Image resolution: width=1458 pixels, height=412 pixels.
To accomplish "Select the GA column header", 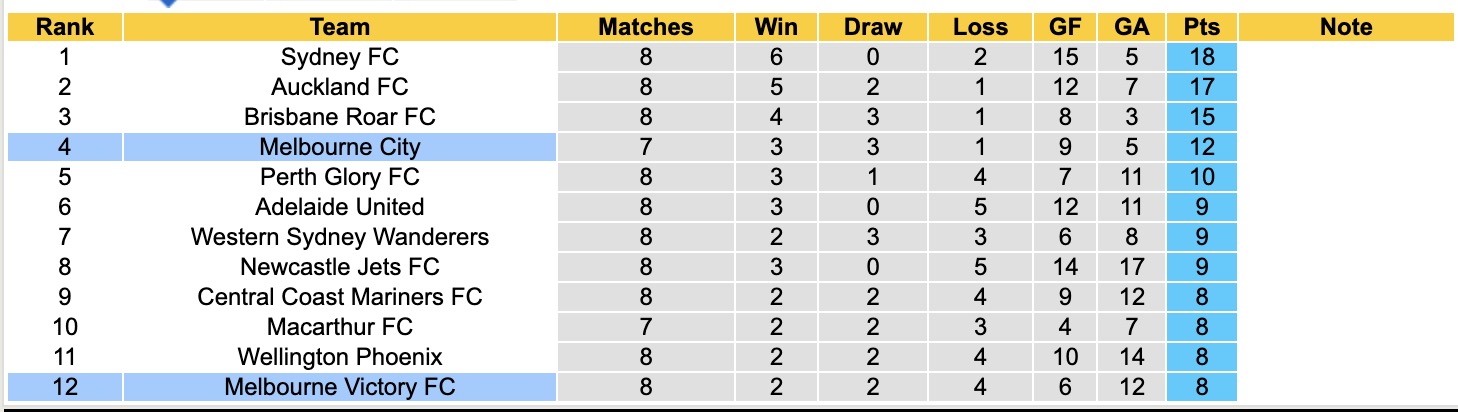I will click(x=1131, y=27).
